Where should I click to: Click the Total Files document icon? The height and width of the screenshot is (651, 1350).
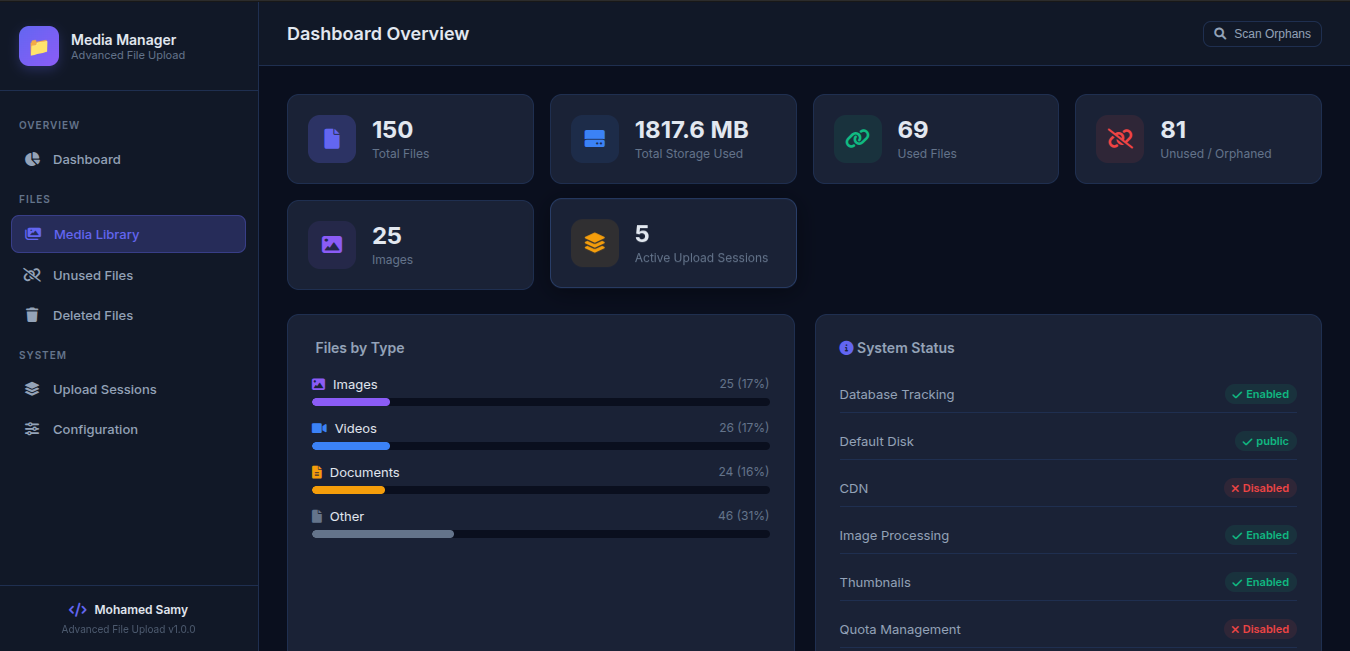[332, 139]
